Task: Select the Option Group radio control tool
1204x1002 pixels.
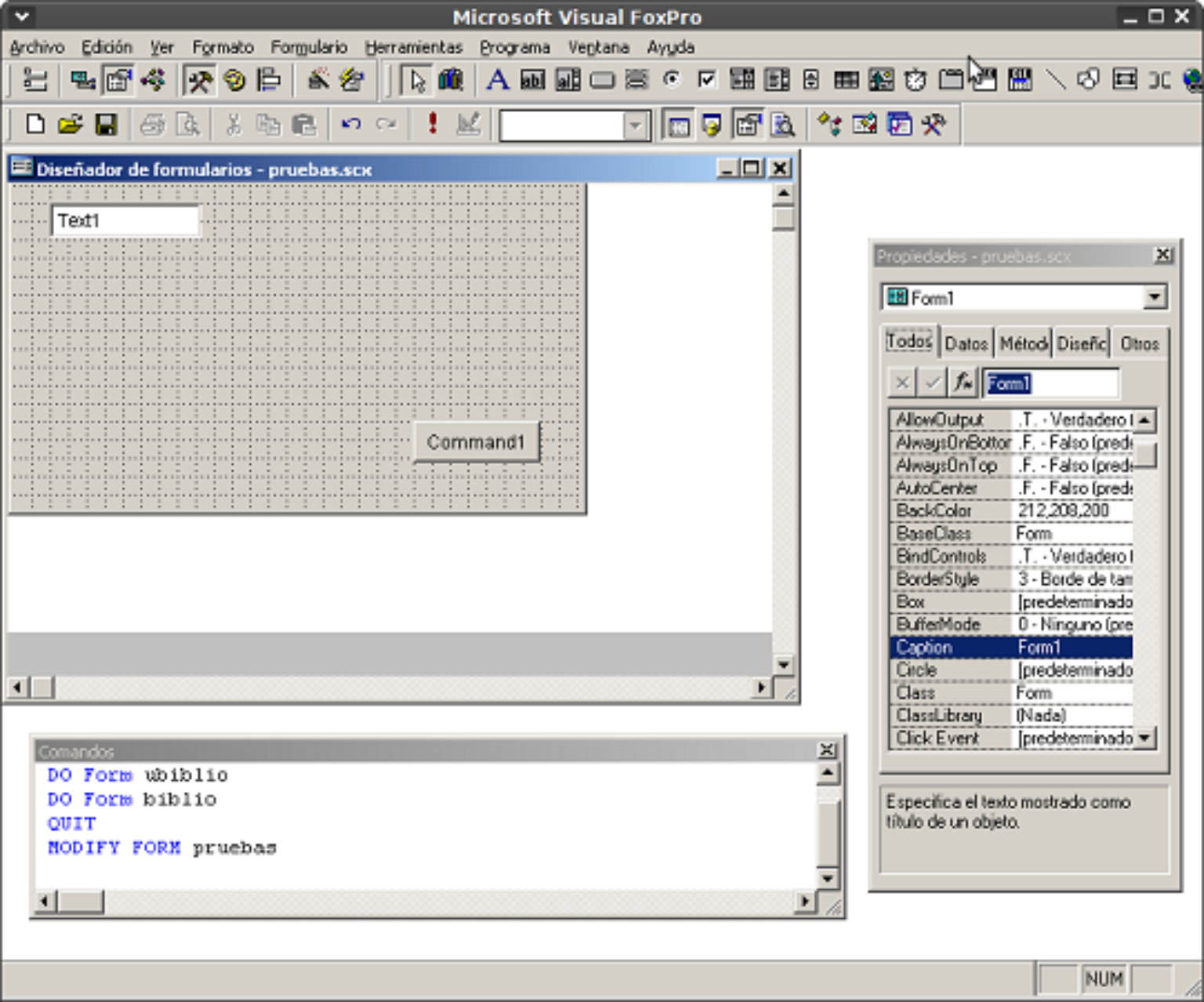Action: click(x=670, y=79)
